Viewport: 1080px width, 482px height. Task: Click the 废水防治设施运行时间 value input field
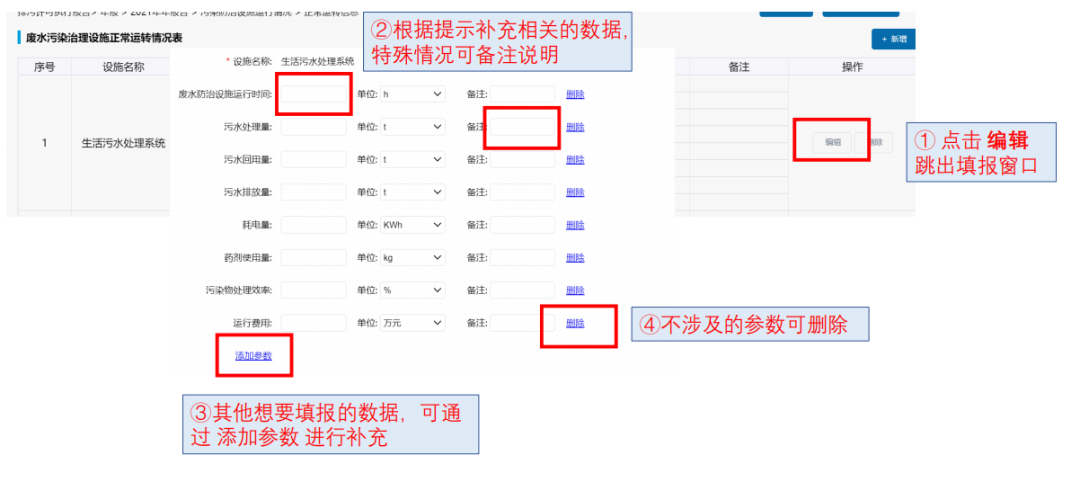click(x=313, y=94)
